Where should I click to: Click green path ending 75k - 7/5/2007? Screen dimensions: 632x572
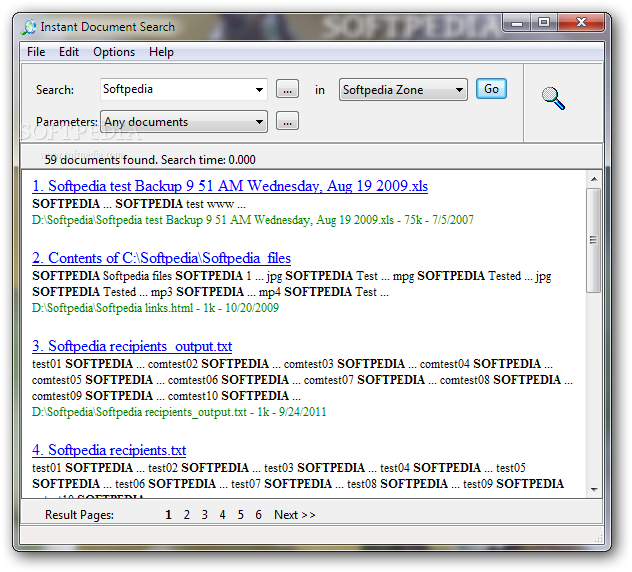pos(253,220)
